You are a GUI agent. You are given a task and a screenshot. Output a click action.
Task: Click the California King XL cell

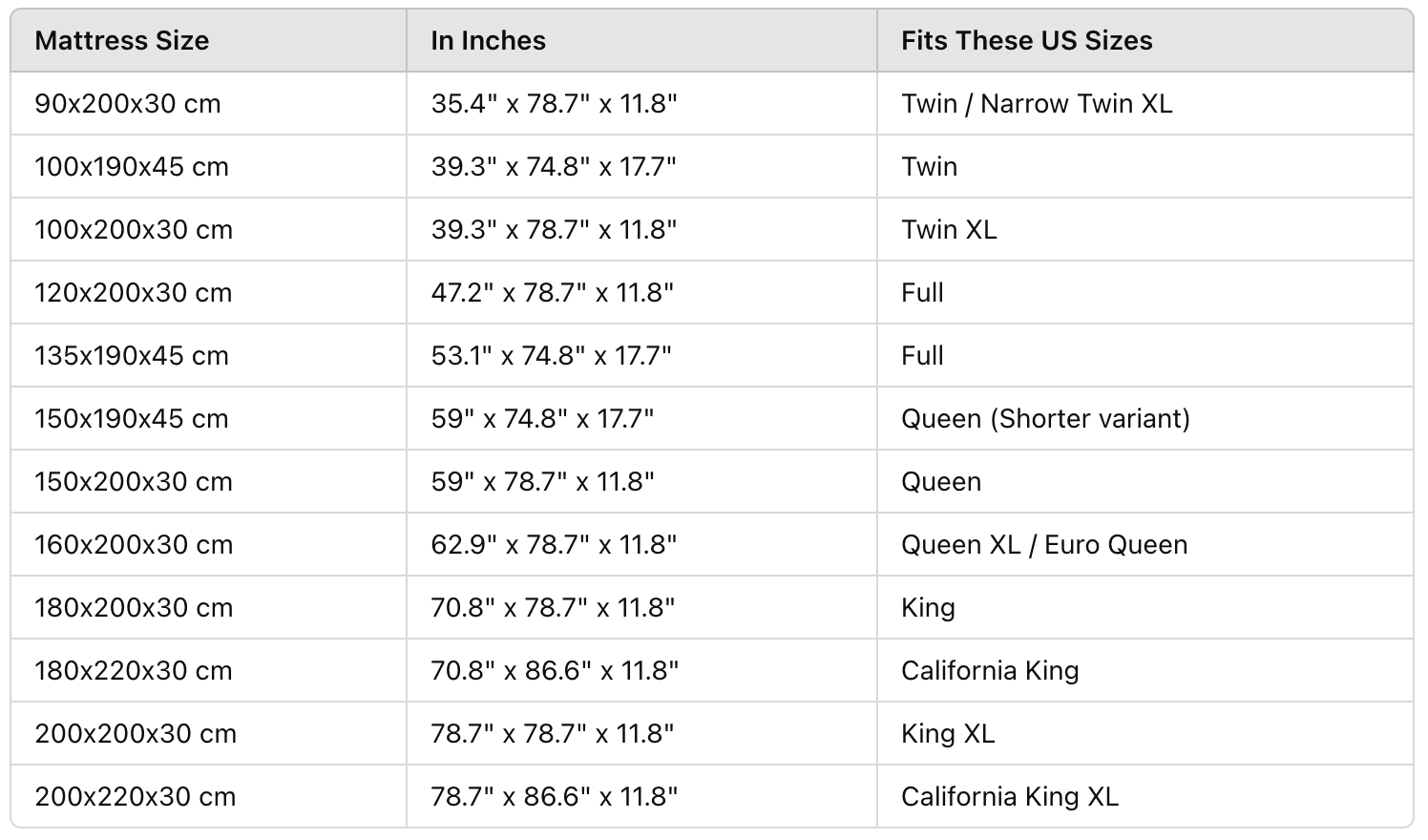coord(1144,796)
